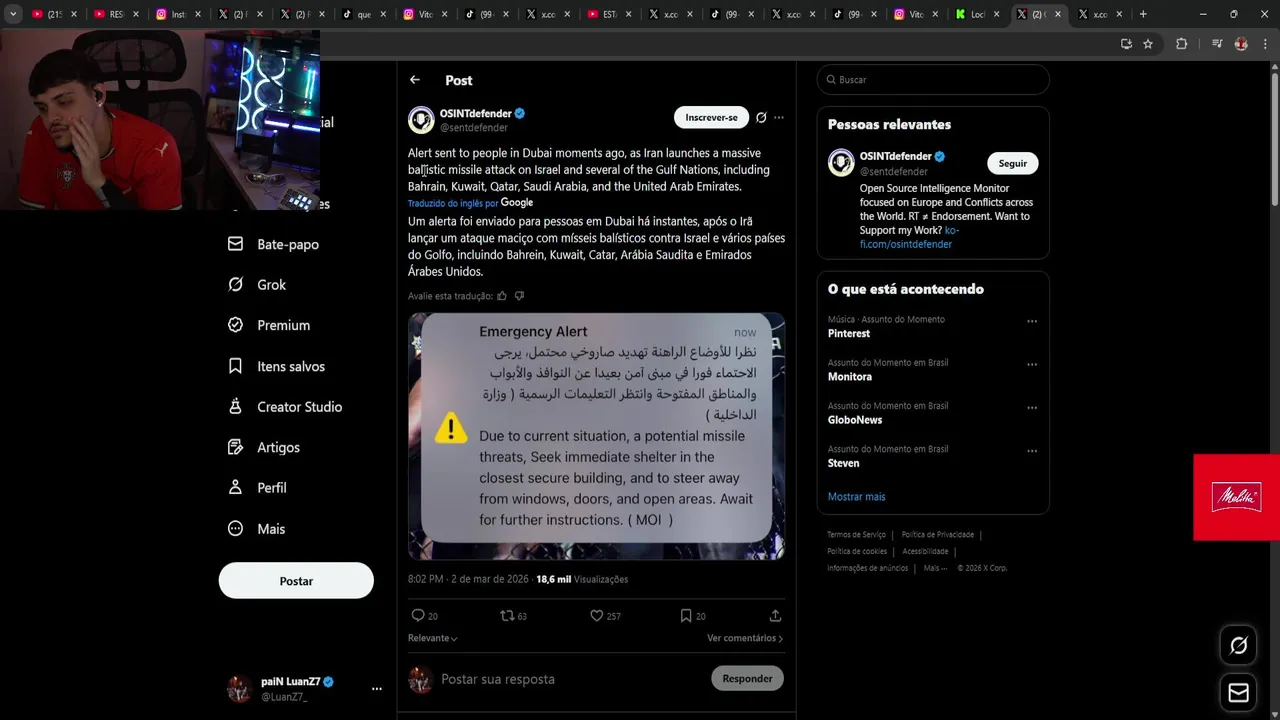This screenshot has width=1280, height=720.
Task: Click the Postar button
Action: point(296,581)
